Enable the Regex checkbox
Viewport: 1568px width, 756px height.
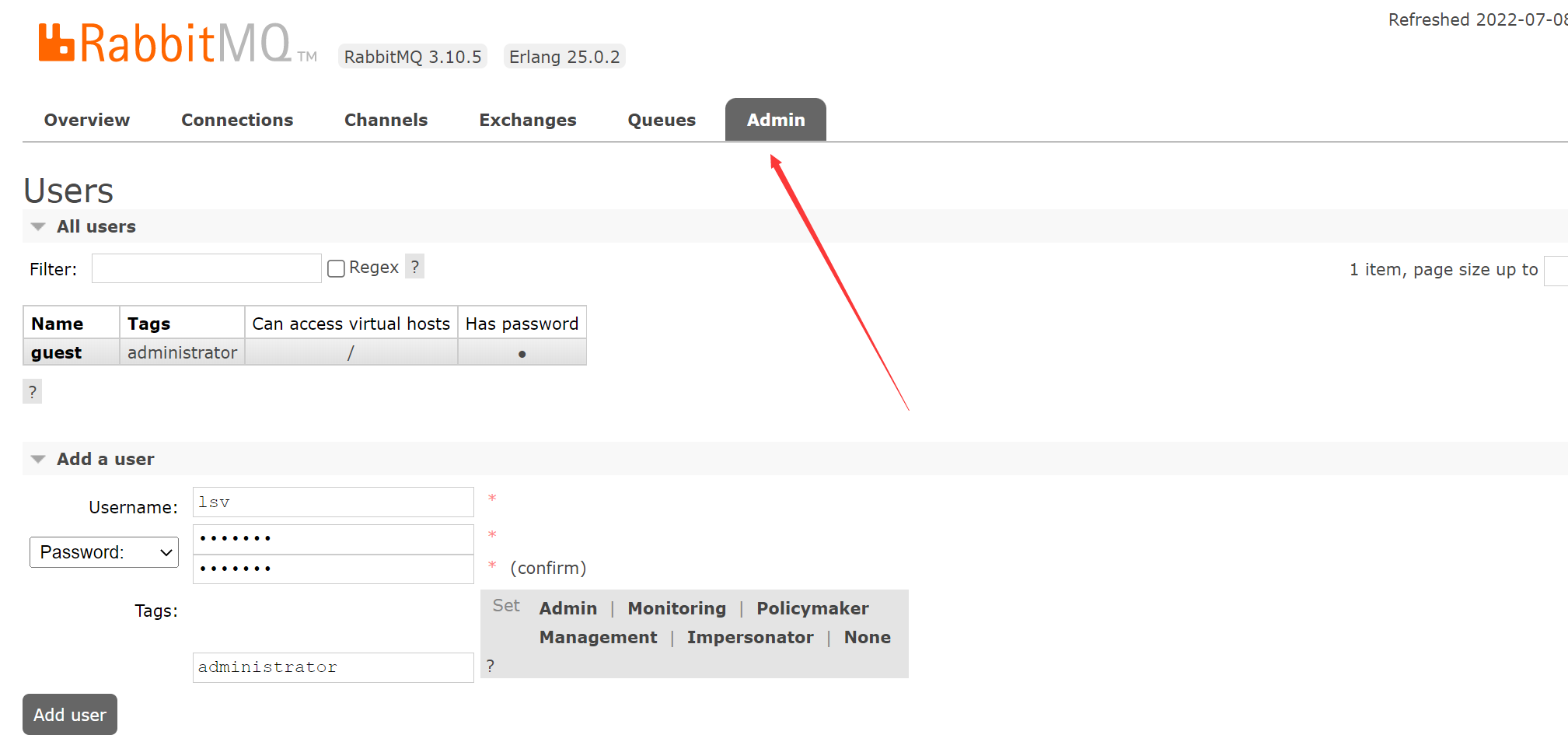click(x=336, y=268)
